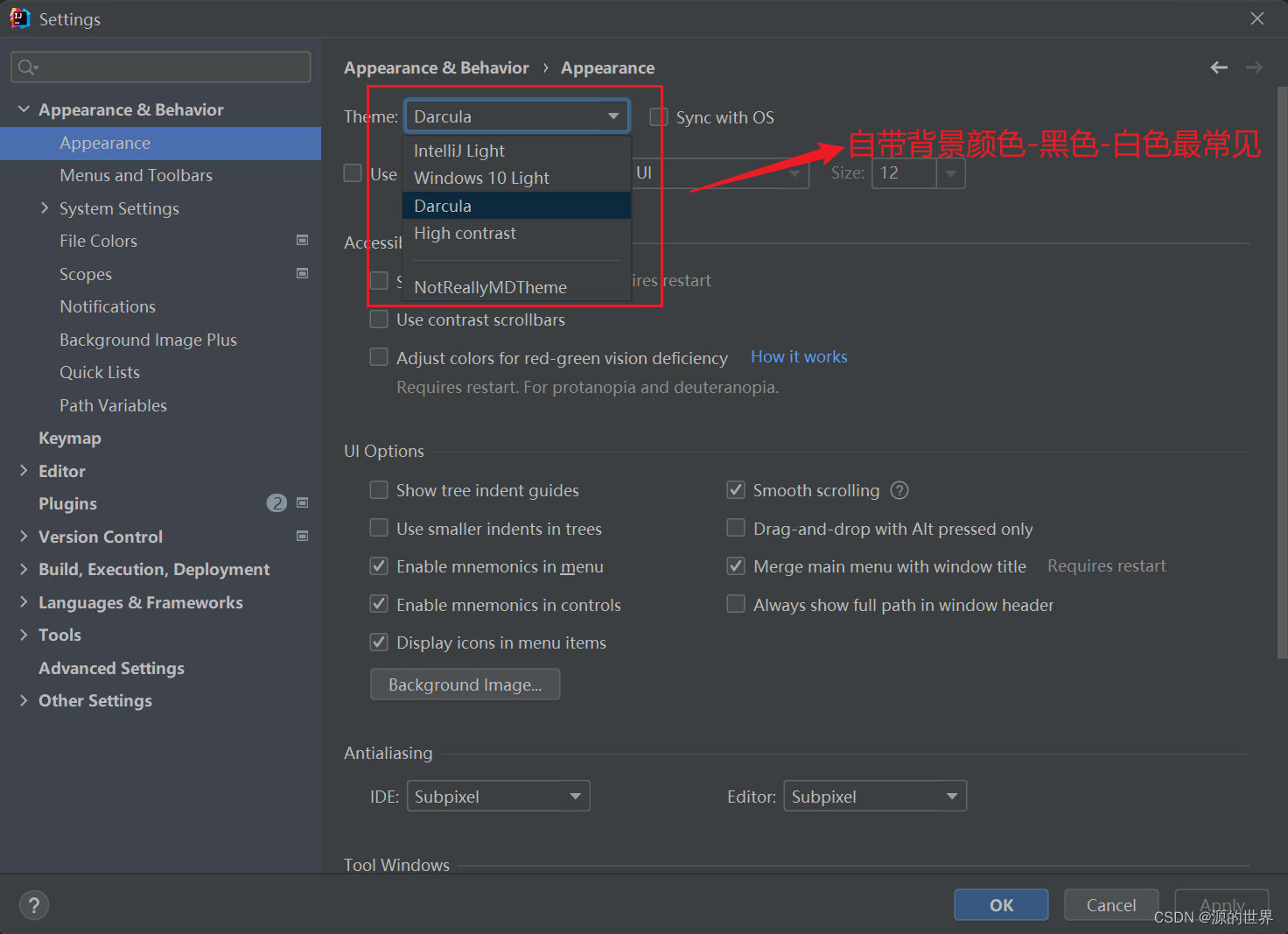Click the back arrow navigation icon
Viewport: 1288px width, 934px height.
pos(1219,67)
